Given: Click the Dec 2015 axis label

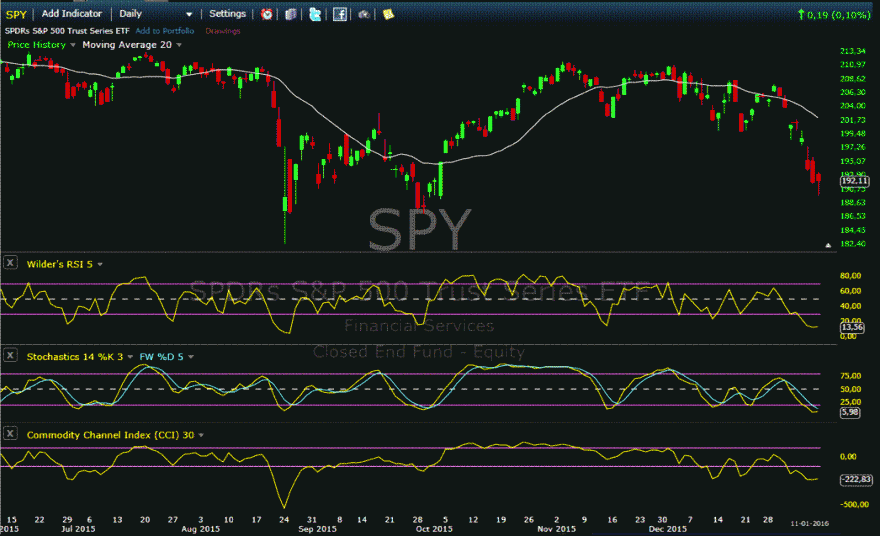Looking at the screenshot, I should click(x=667, y=529).
